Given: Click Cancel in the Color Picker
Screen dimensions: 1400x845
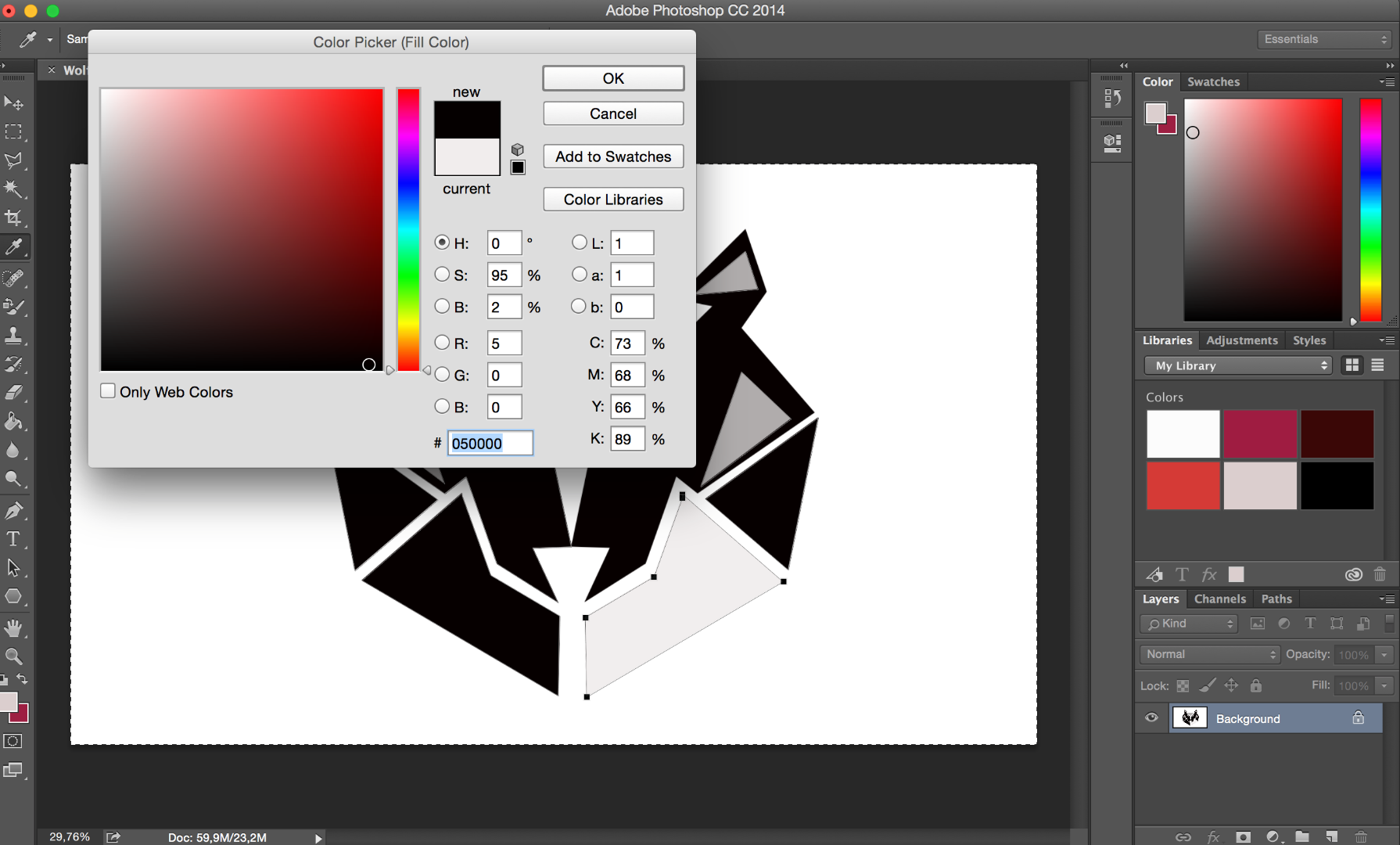Looking at the screenshot, I should pyautogui.click(x=613, y=113).
